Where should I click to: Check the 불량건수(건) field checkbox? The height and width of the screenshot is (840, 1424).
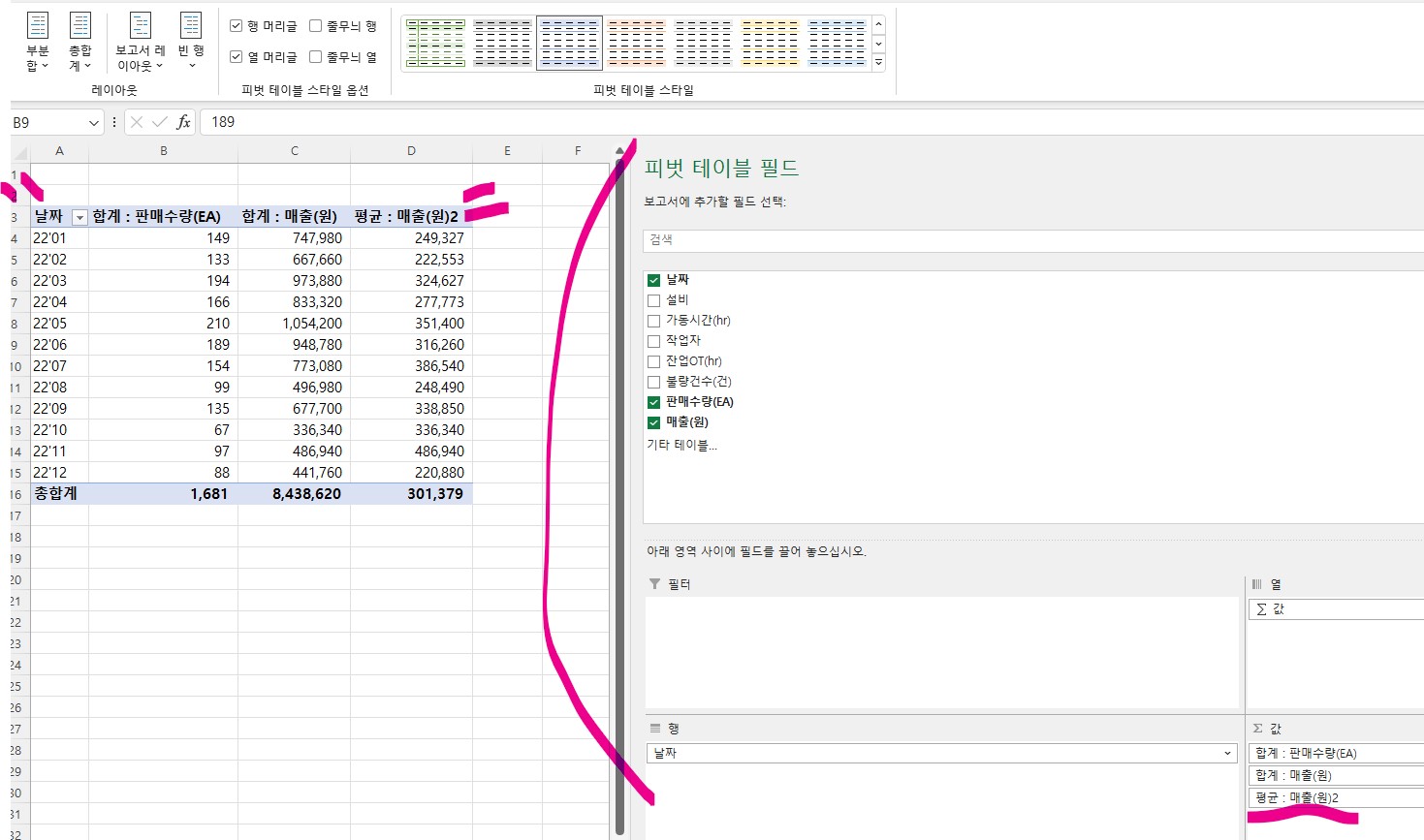click(x=653, y=382)
